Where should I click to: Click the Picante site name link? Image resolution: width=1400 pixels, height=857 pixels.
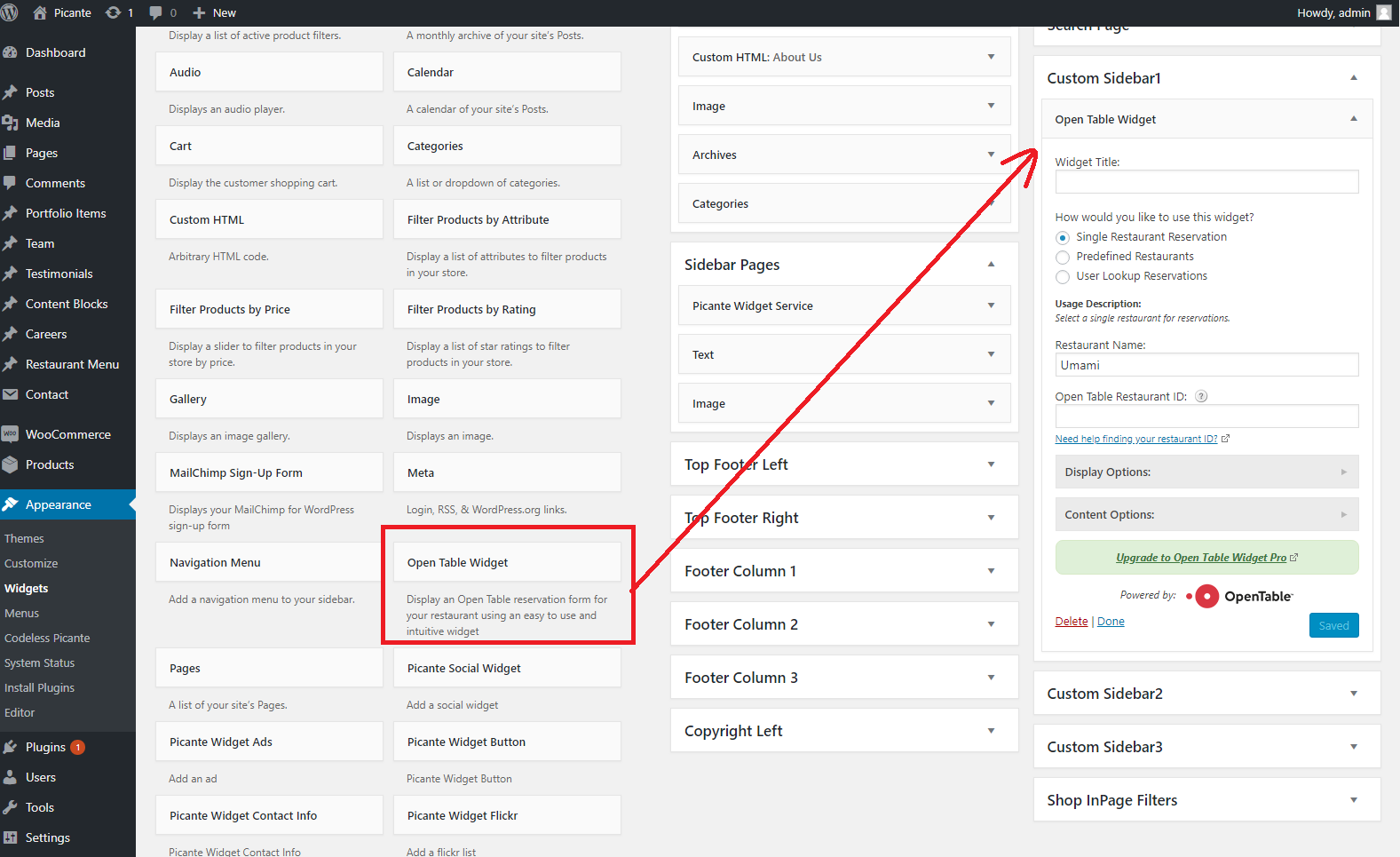pyautogui.click(x=62, y=12)
